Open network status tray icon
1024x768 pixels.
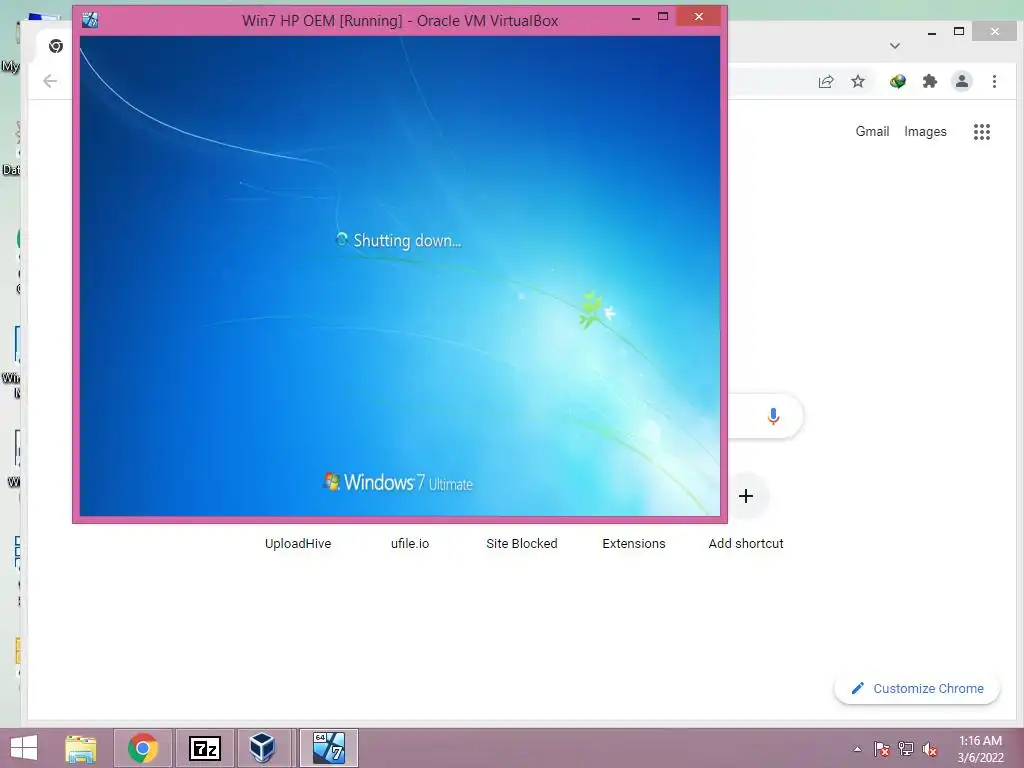click(x=906, y=749)
